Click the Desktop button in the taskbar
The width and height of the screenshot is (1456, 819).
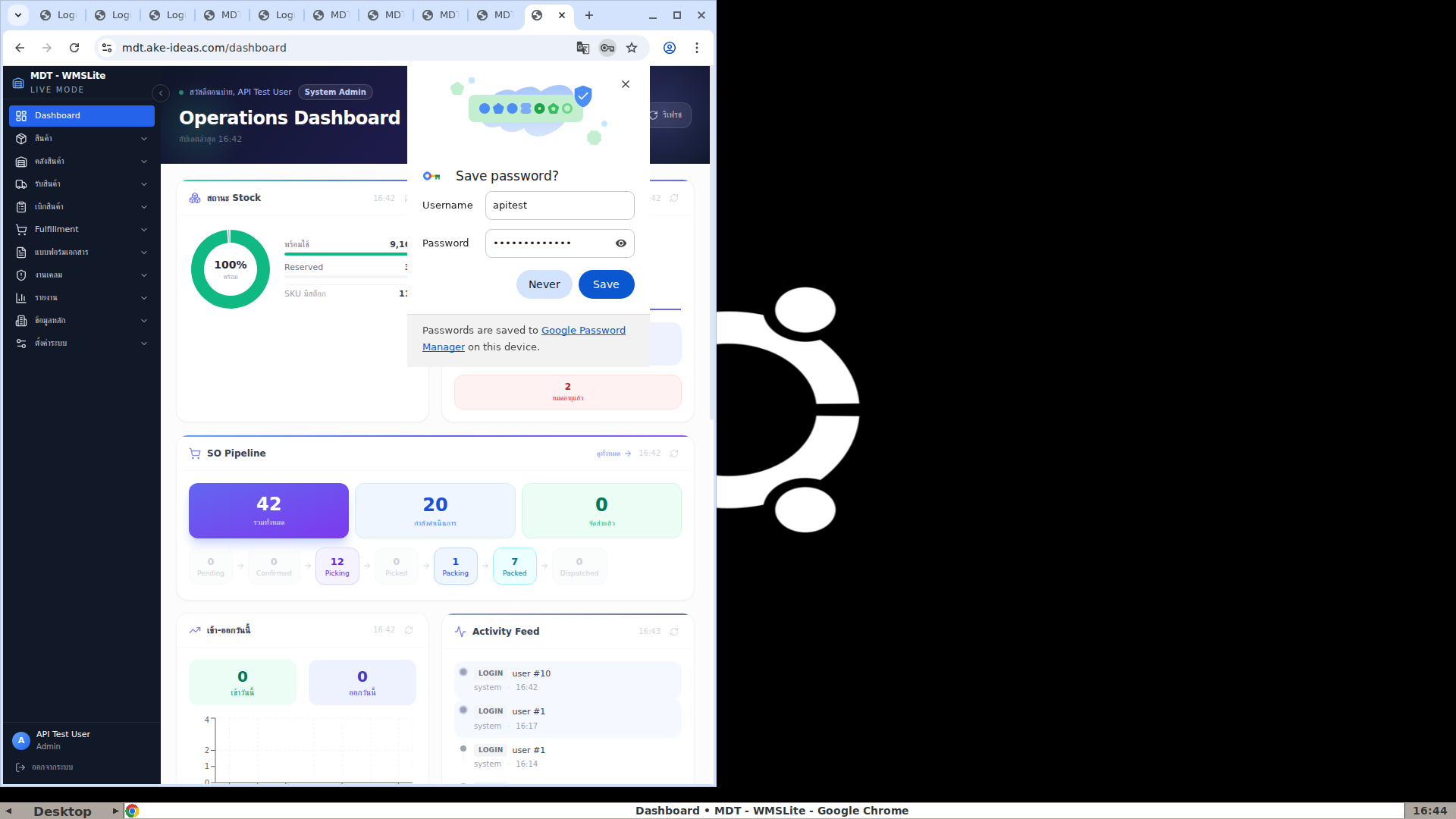tap(62, 811)
